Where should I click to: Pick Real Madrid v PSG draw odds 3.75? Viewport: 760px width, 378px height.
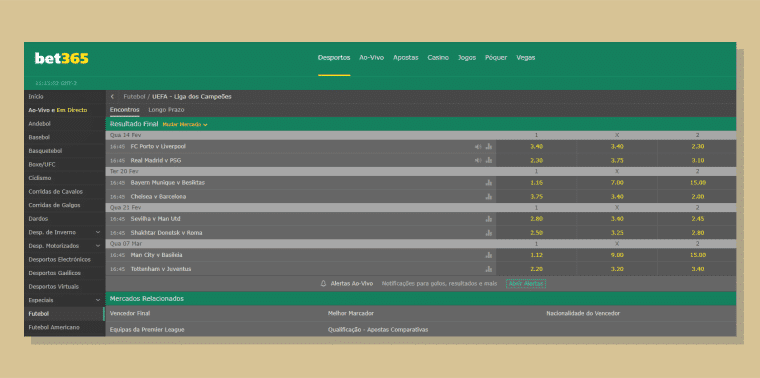point(617,160)
